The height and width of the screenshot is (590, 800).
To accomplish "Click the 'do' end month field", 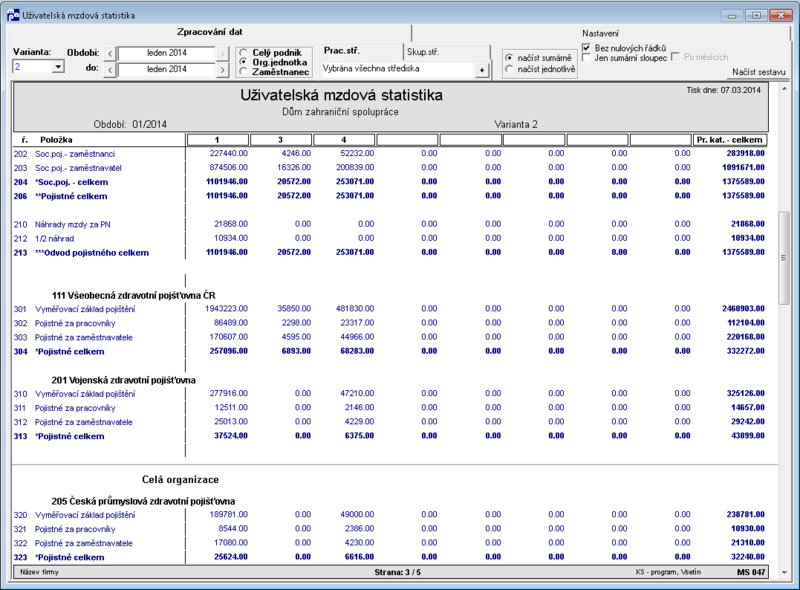I will tap(166, 69).
